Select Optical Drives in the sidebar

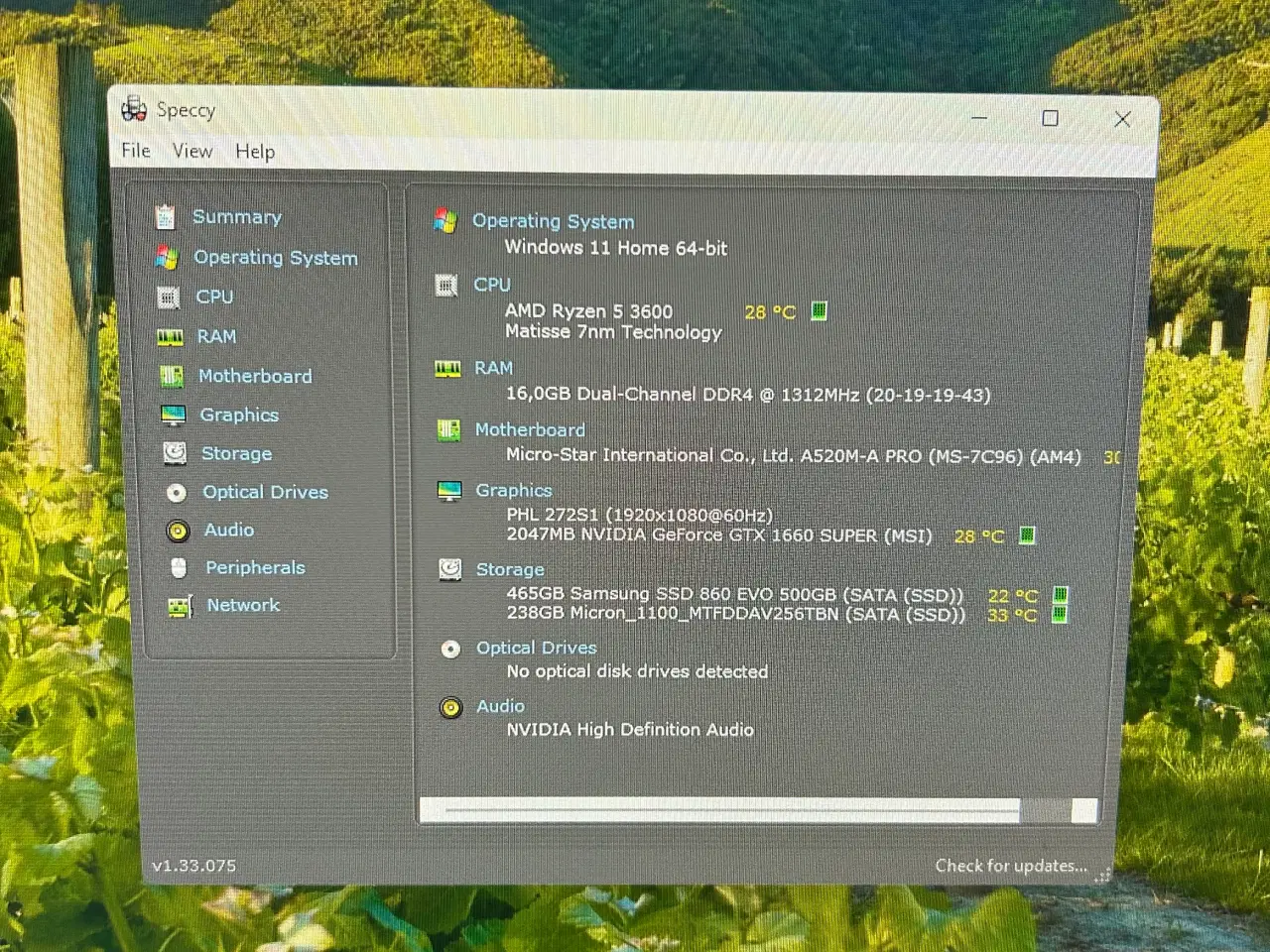pyautogui.click(x=265, y=492)
